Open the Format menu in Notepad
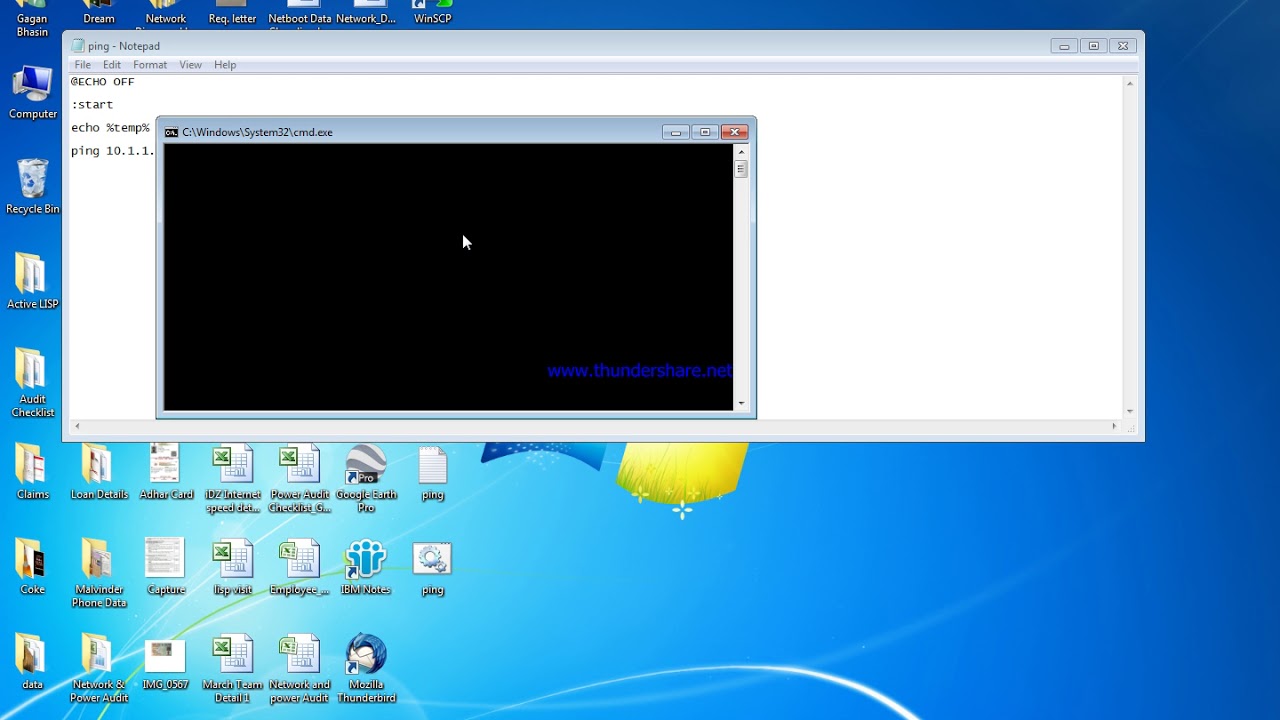 [150, 65]
